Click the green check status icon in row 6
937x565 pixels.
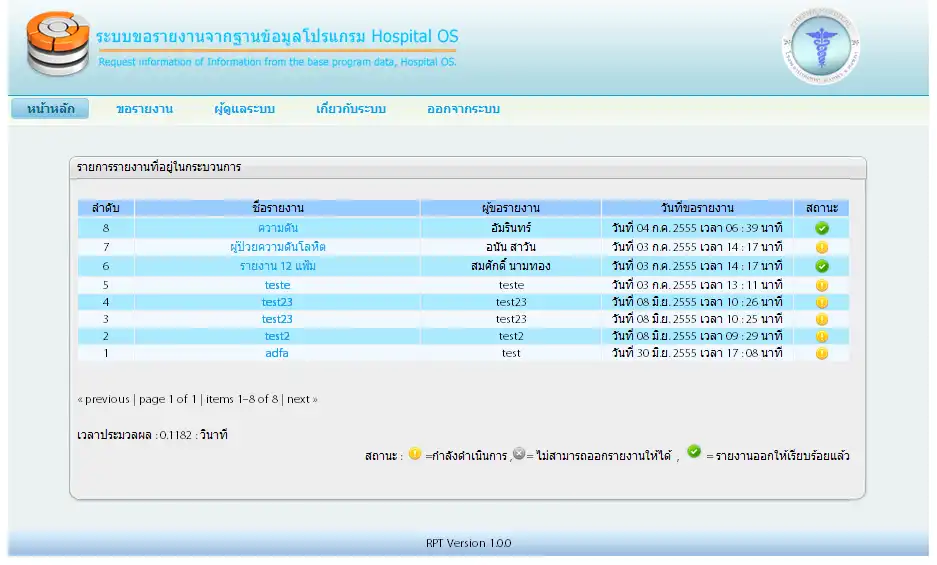822,267
